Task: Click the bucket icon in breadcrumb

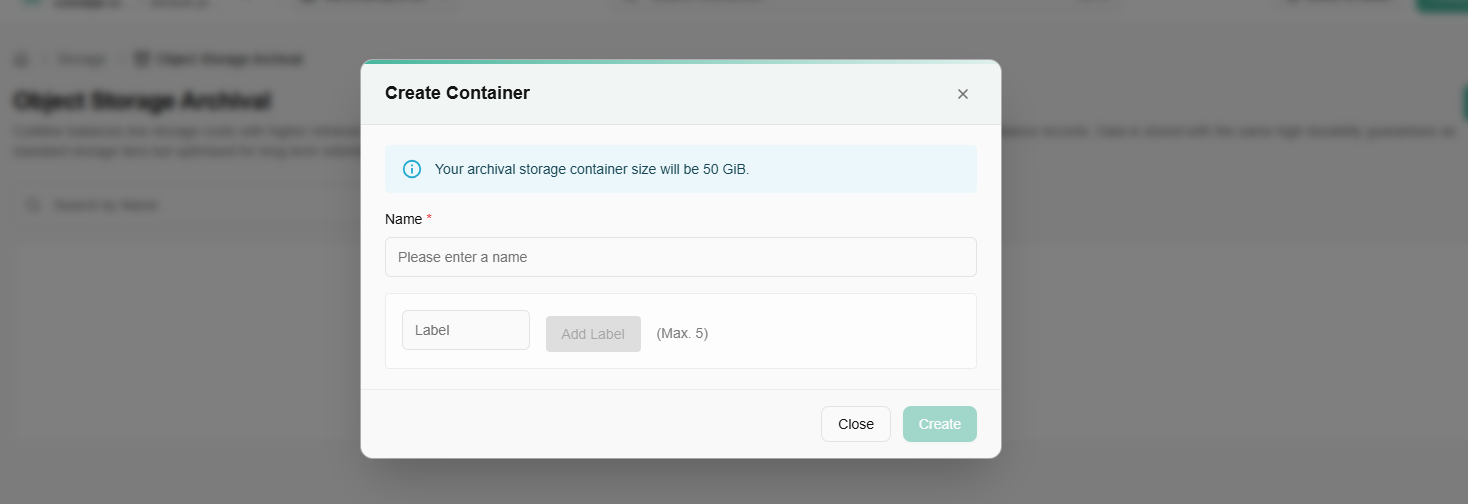Action: [x=141, y=60]
